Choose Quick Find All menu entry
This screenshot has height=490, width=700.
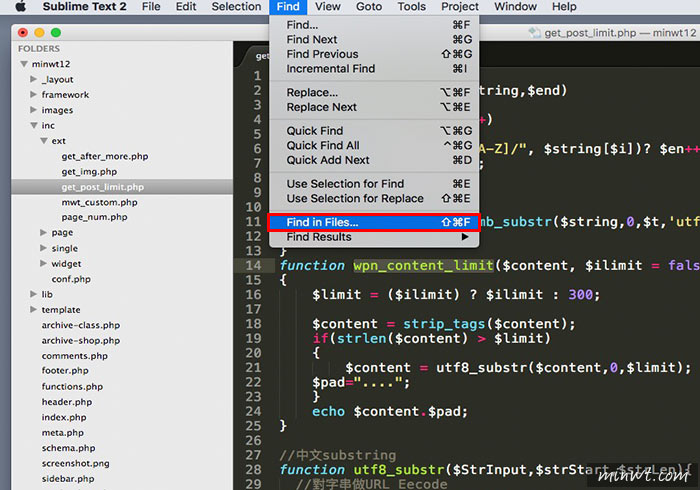(x=374, y=145)
